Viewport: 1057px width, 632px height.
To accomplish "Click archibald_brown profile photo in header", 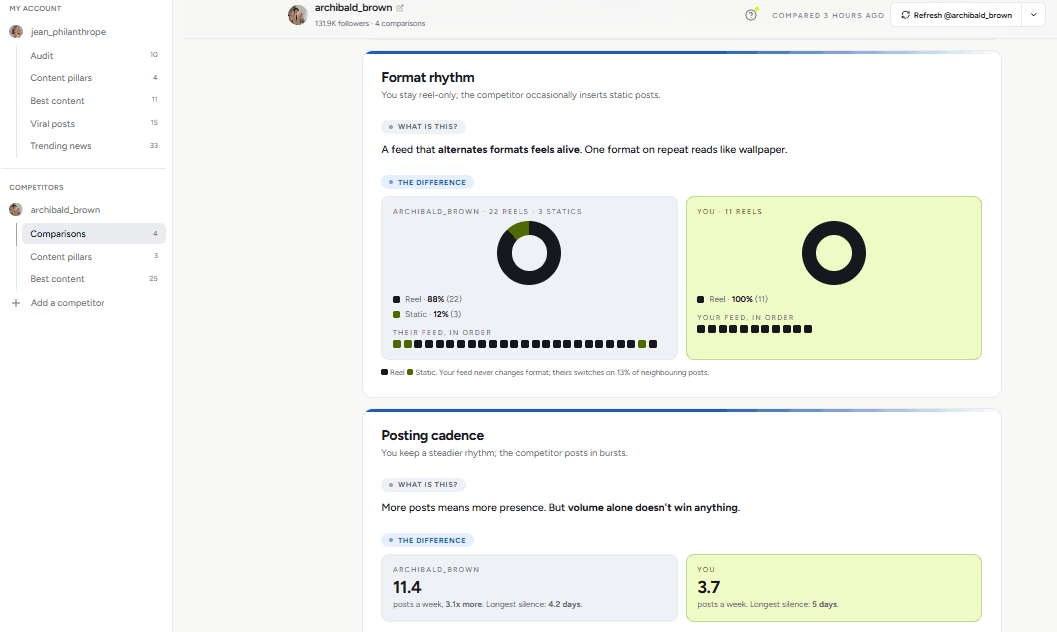I will [x=298, y=15].
